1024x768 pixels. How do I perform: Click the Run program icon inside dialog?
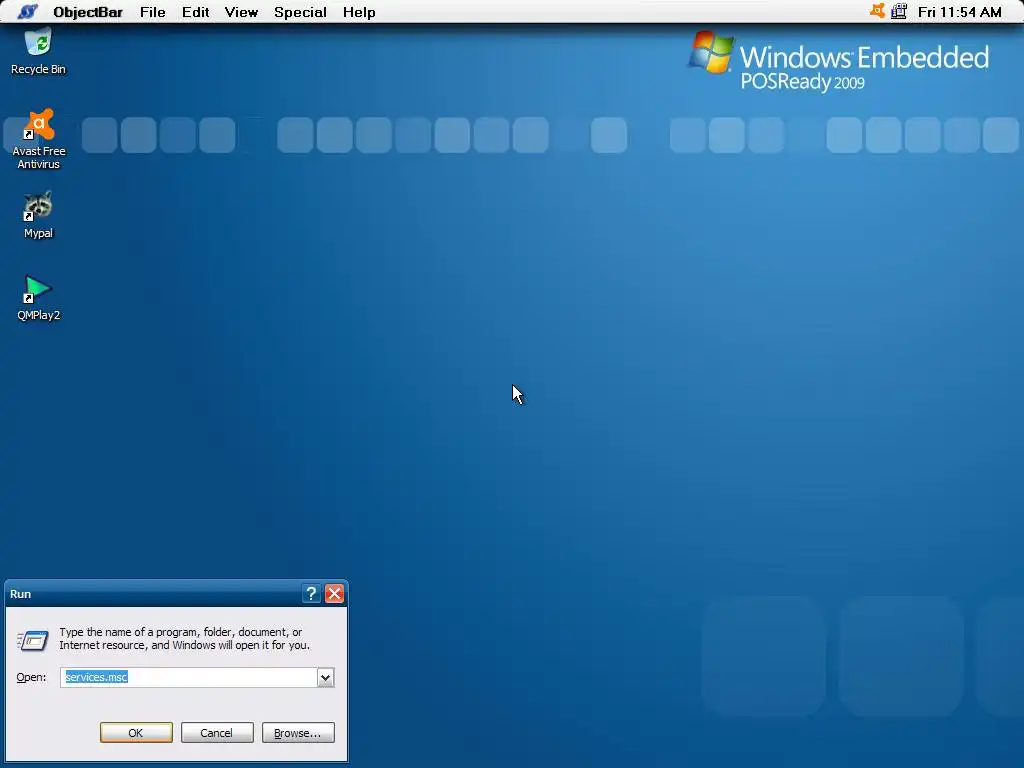(x=33, y=640)
